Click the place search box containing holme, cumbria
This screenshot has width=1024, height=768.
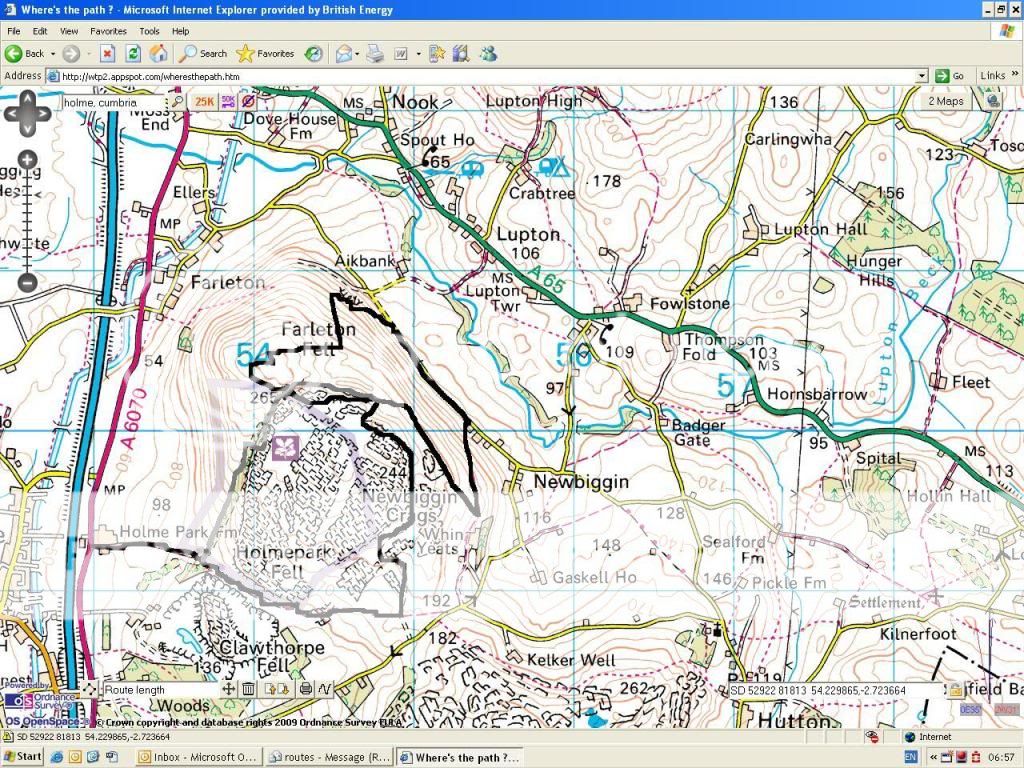tap(114, 103)
